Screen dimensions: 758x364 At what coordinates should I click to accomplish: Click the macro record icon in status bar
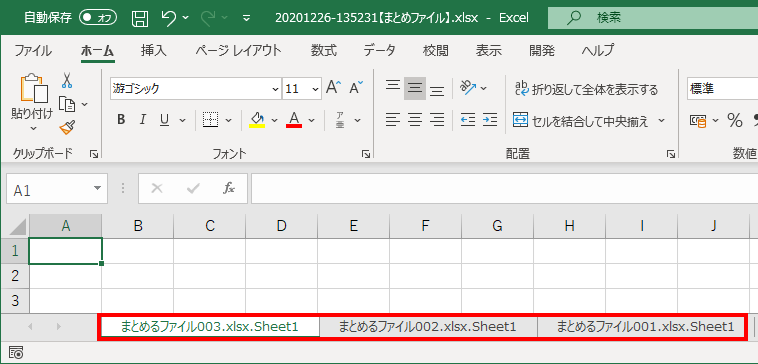[x=15, y=352]
